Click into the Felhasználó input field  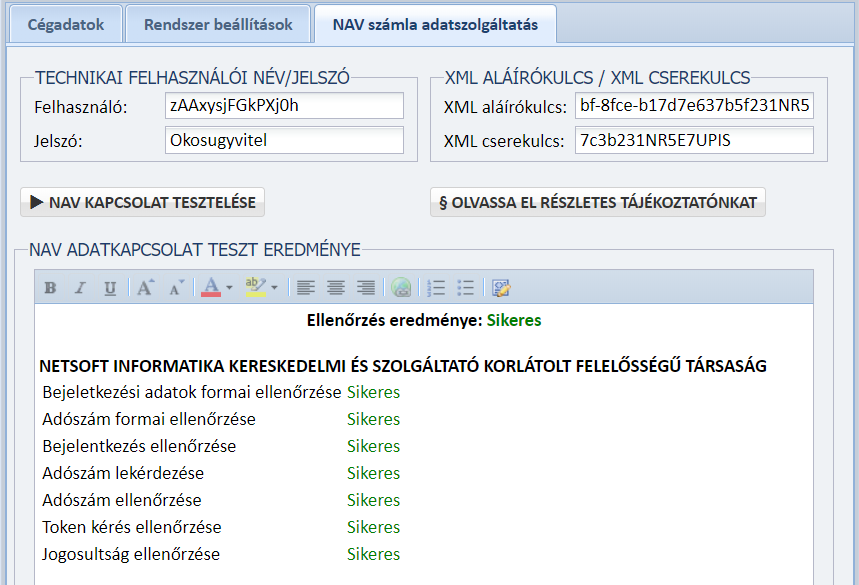[284, 106]
